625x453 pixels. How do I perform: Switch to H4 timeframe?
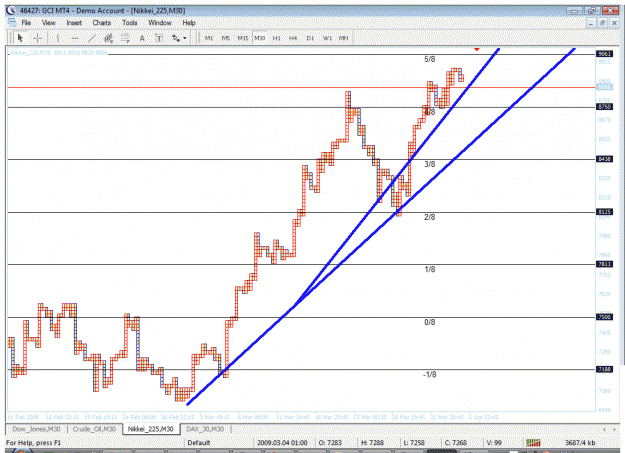point(293,38)
